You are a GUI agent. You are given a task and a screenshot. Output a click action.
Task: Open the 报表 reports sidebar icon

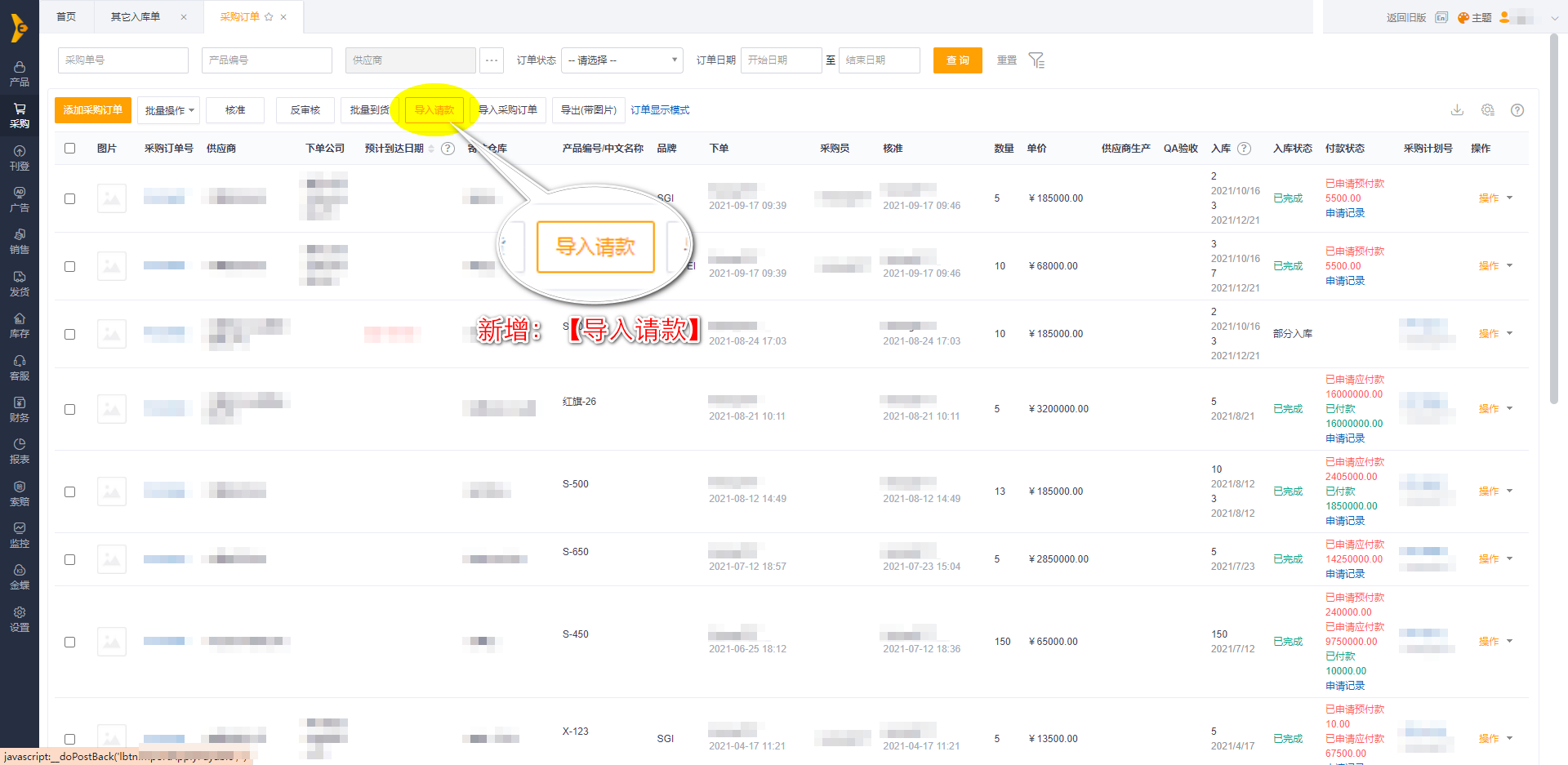tap(20, 451)
